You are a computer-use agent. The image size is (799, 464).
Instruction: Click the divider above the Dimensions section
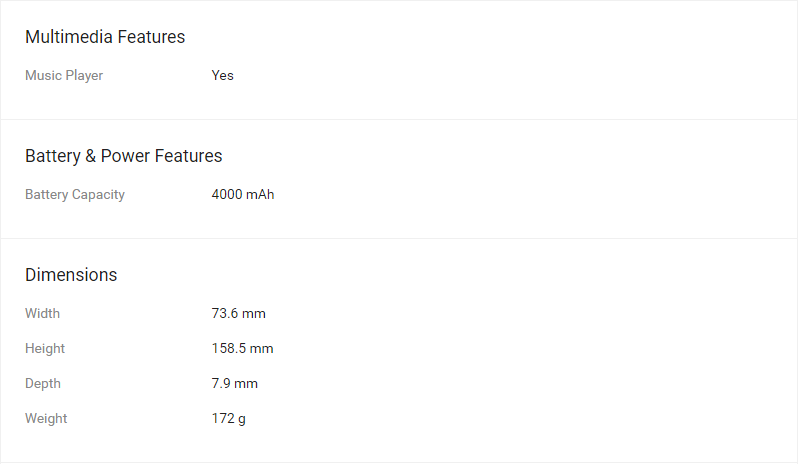click(x=399, y=238)
